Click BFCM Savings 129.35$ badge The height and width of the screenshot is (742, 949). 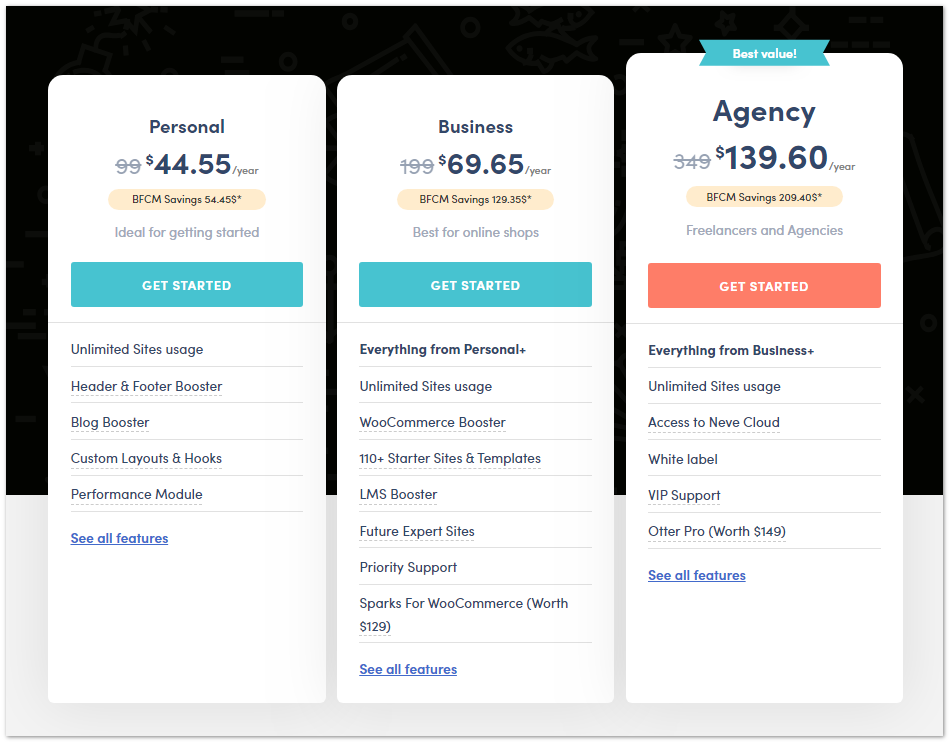tap(475, 199)
